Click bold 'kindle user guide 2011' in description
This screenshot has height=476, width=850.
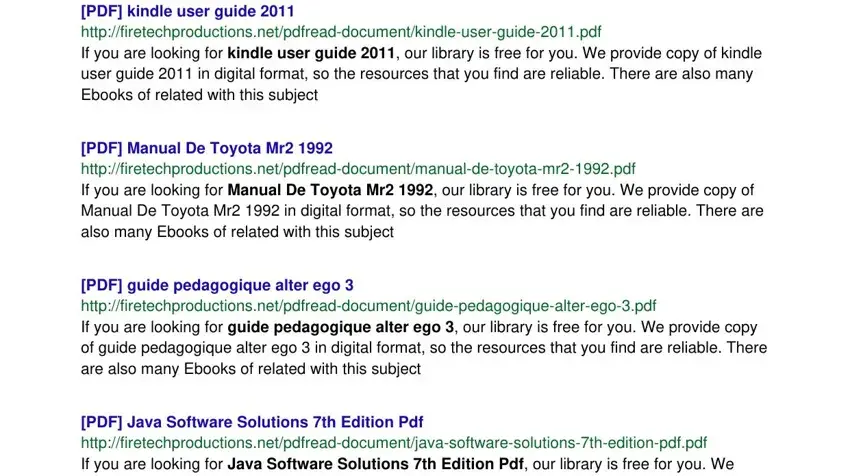point(311,53)
